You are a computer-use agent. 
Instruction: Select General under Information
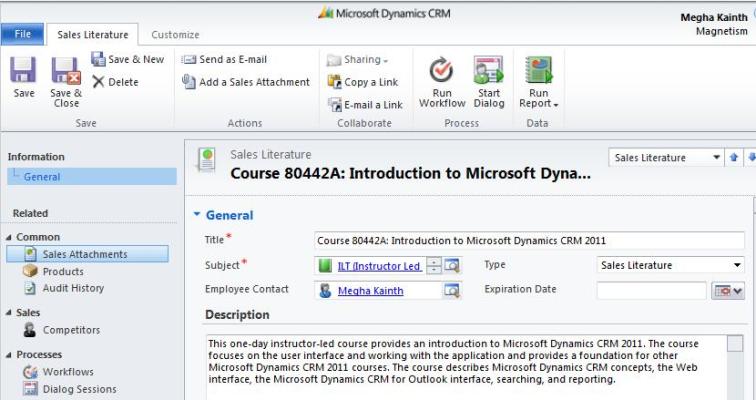coord(92,177)
